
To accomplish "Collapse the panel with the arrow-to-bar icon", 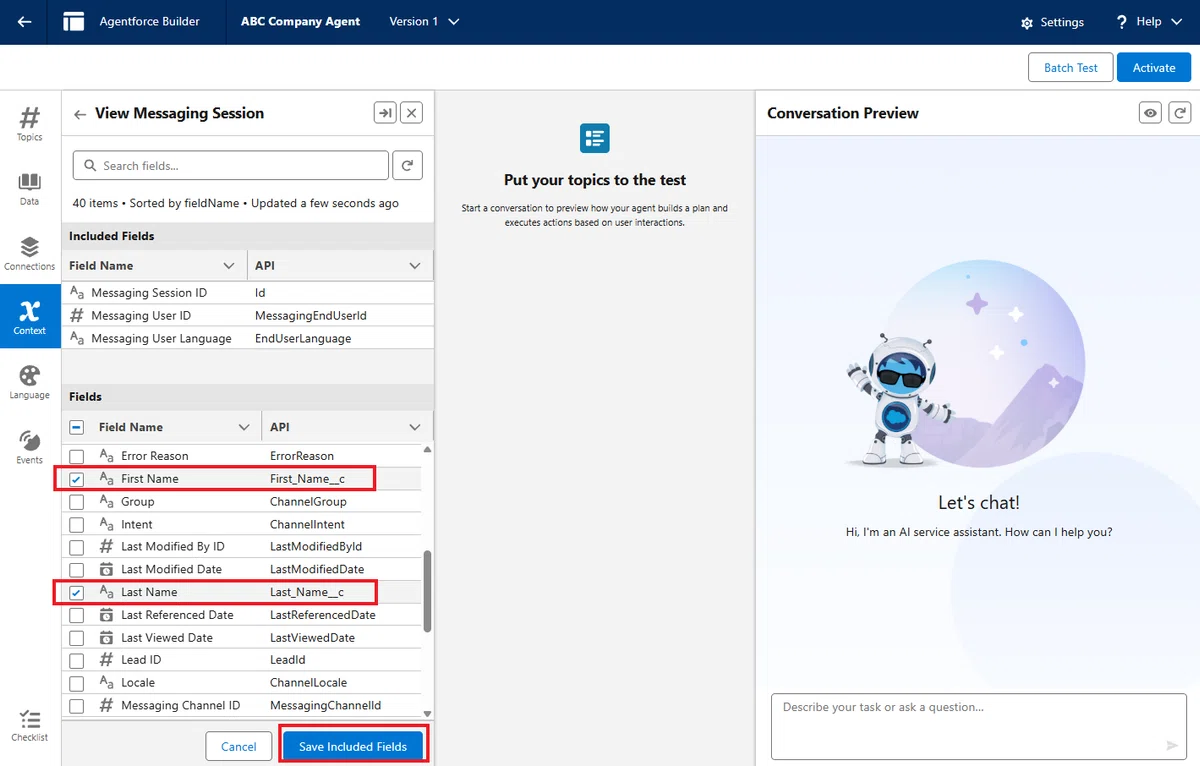I will point(385,113).
